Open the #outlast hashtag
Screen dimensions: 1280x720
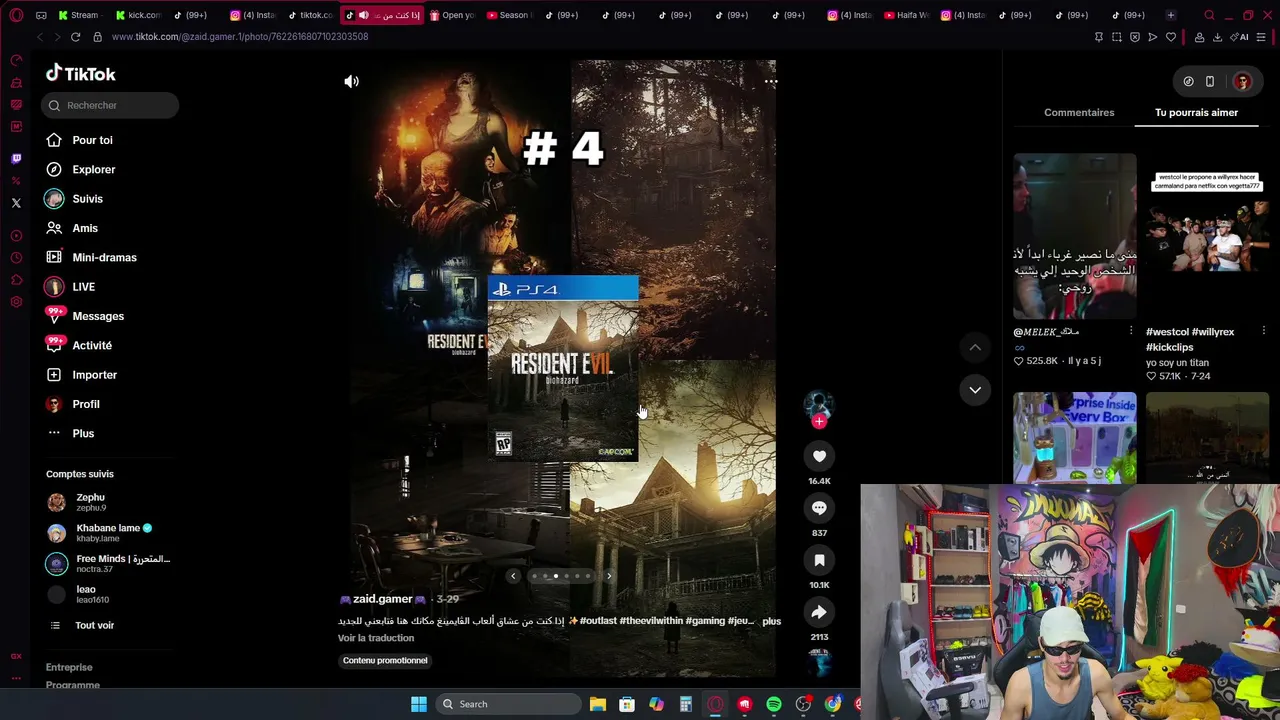pyautogui.click(x=598, y=621)
